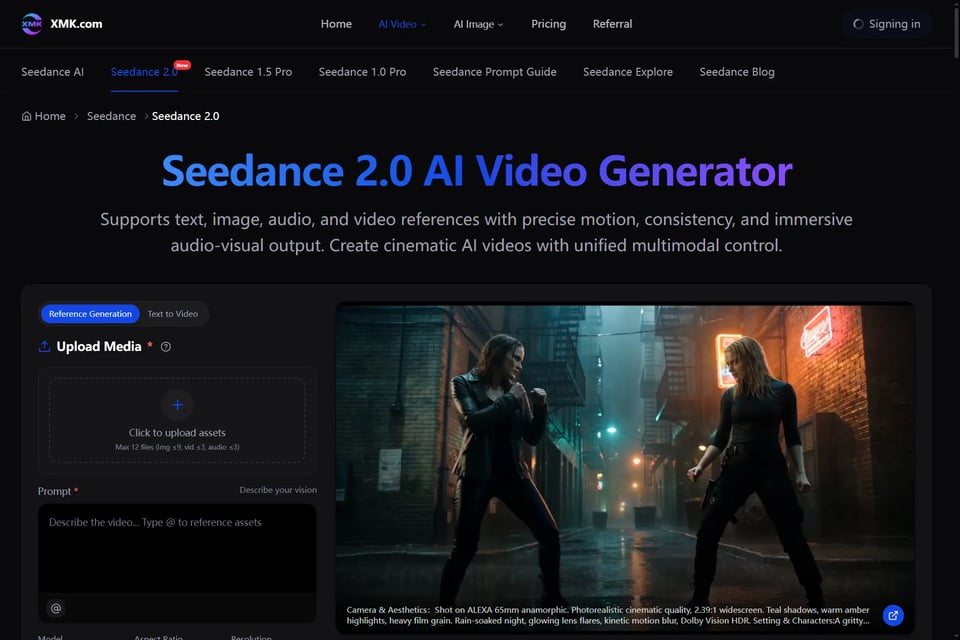960x640 pixels.
Task: Open the Referral page
Action: point(612,24)
